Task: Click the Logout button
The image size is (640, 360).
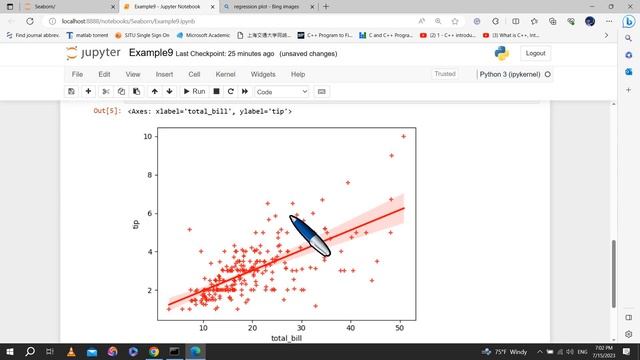Action: (x=535, y=53)
